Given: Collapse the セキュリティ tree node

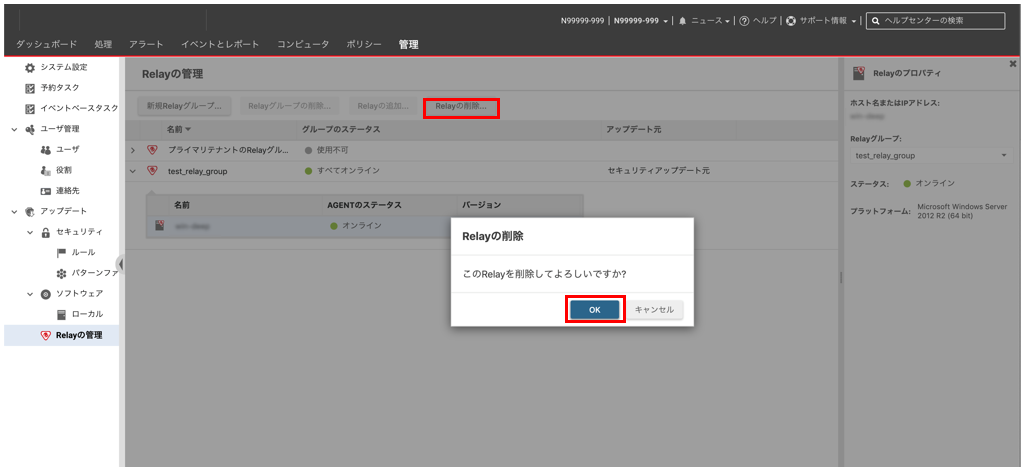Looking at the screenshot, I should tap(30, 232).
